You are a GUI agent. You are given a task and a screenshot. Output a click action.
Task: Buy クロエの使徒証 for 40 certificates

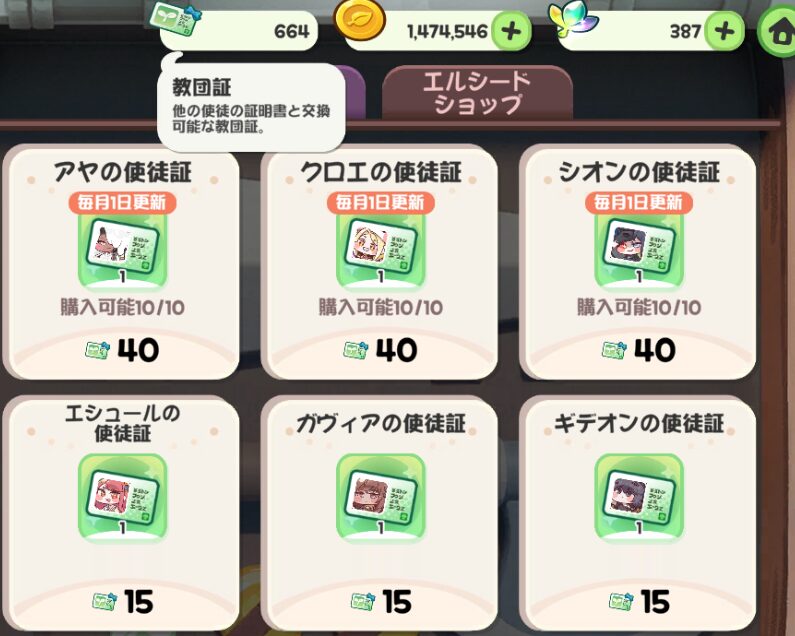coord(380,350)
